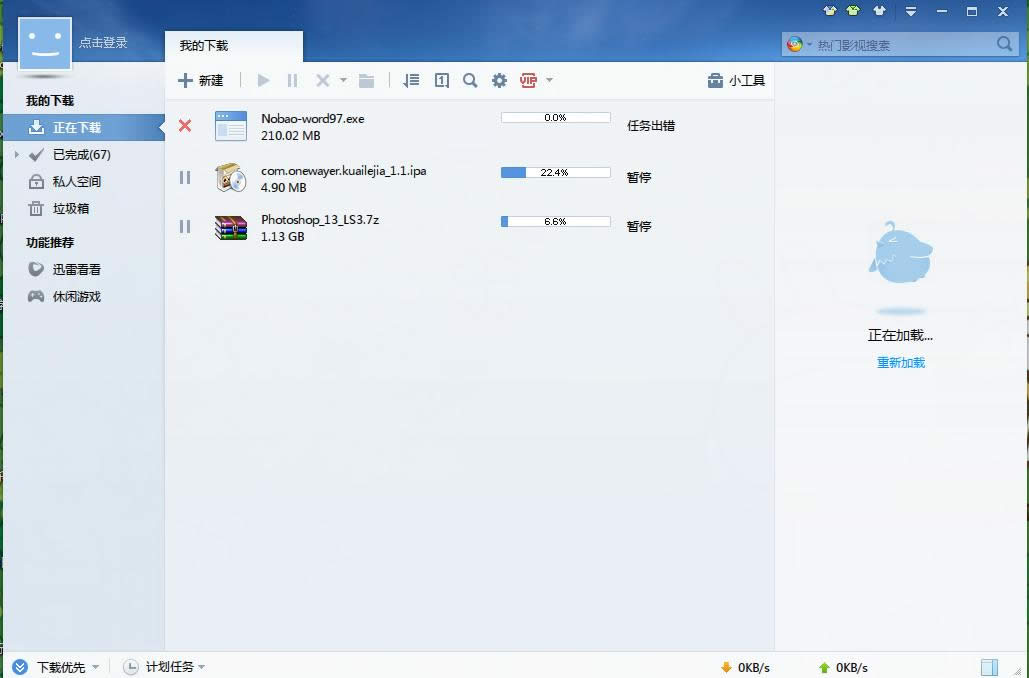Image resolution: width=1029 pixels, height=678 pixels.
Task: Open 休闲游戏 in sidebar
Action: pos(77,297)
